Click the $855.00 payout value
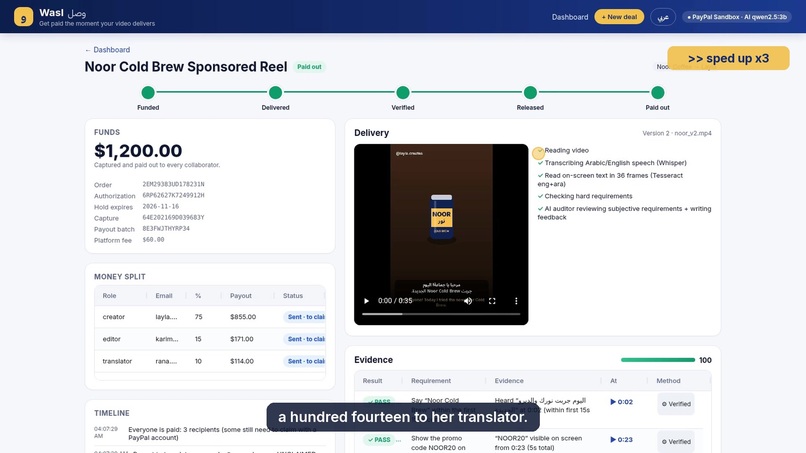This screenshot has width=806, height=453. [243, 317]
